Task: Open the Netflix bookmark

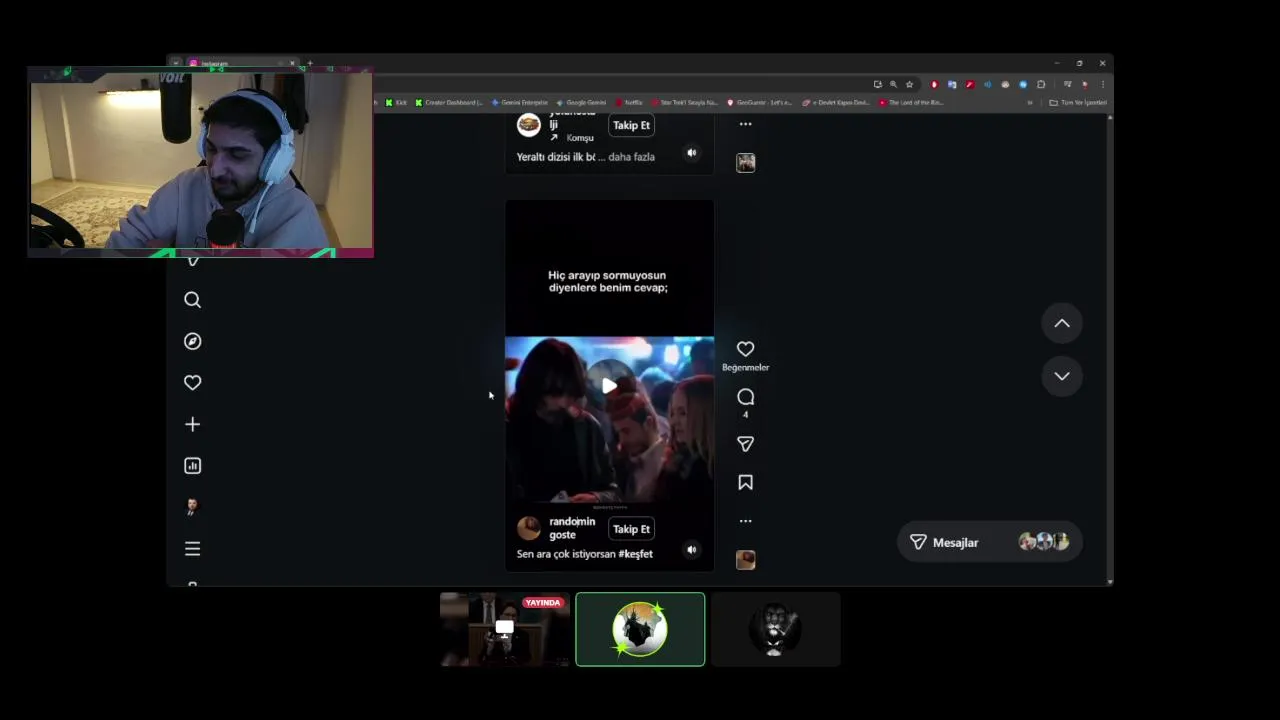Action: (x=630, y=102)
